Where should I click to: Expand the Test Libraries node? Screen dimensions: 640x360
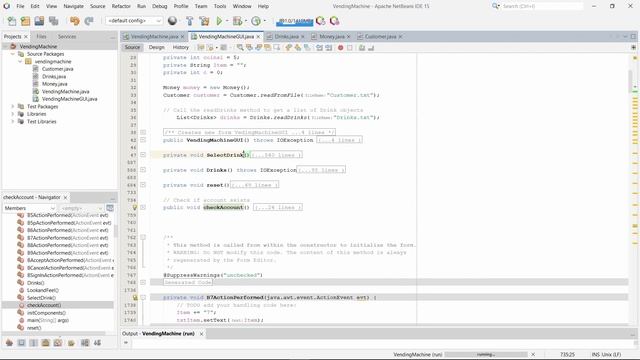[x=13, y=122]
